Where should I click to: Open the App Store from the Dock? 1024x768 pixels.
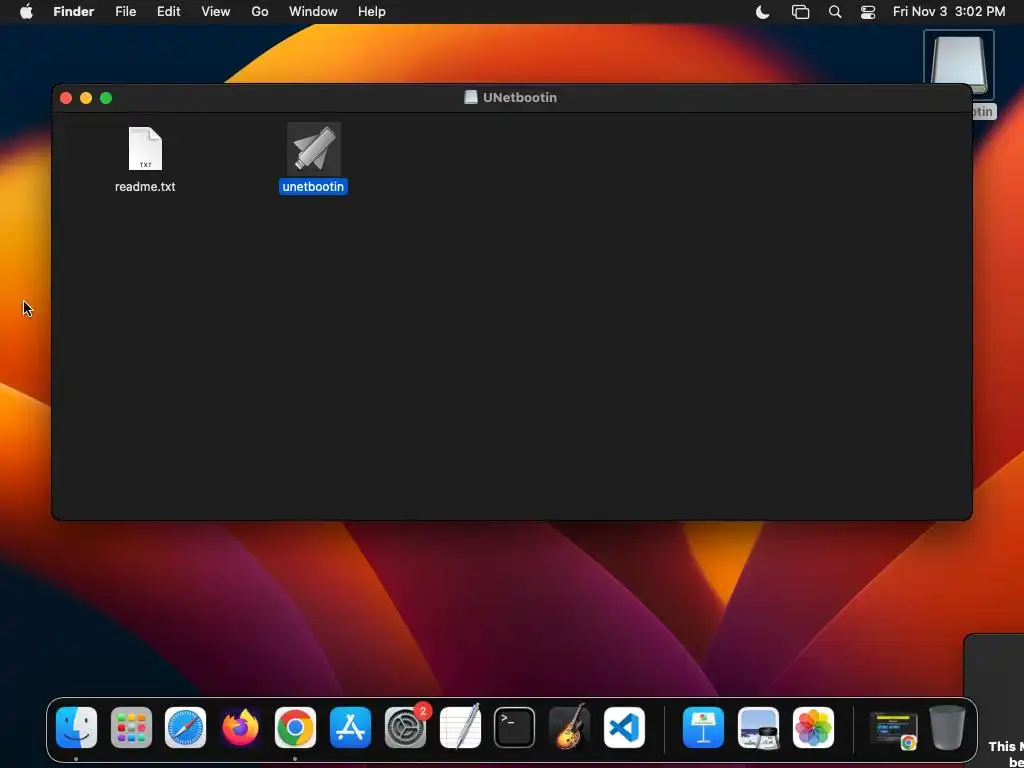click(350, 728)
